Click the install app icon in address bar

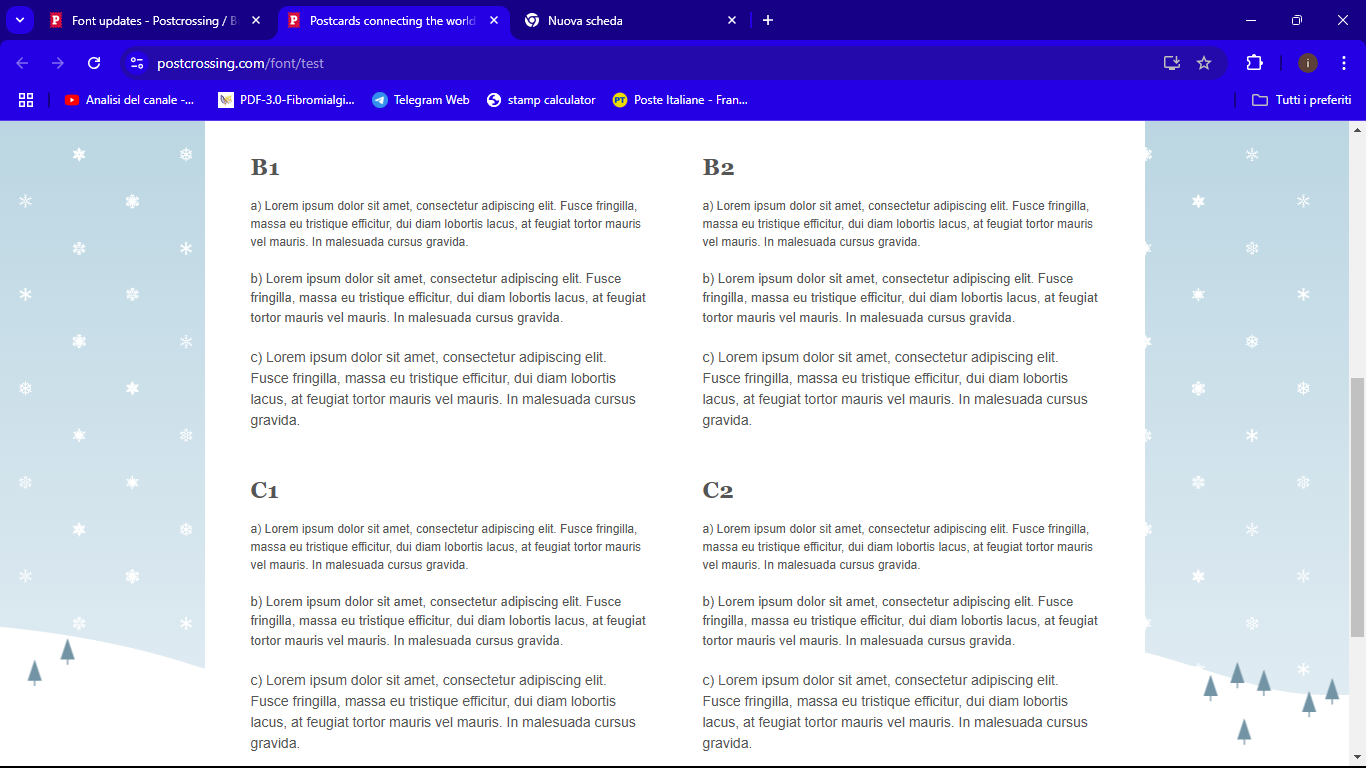pos(1172,63)
